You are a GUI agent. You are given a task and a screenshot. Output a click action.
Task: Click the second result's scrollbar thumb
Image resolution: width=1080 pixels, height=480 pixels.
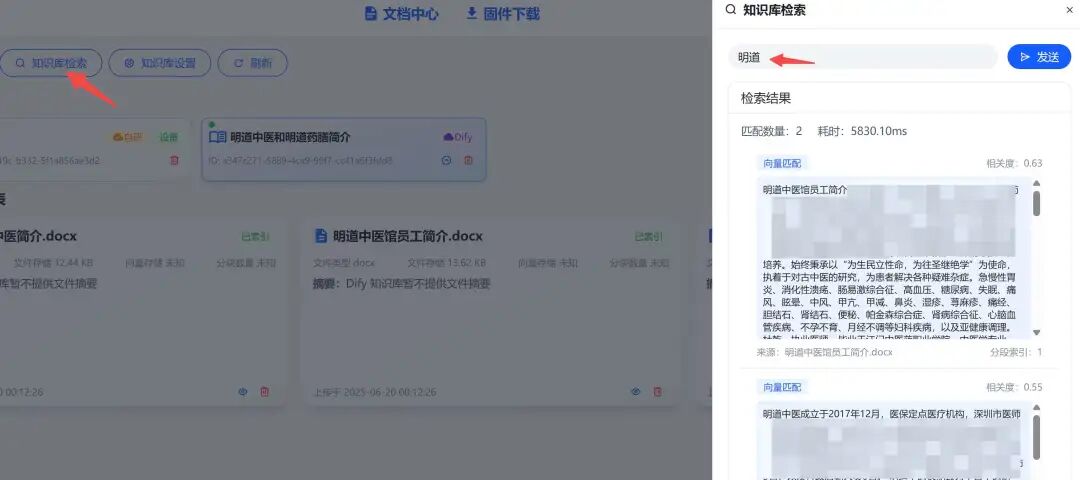(1037, 437)
